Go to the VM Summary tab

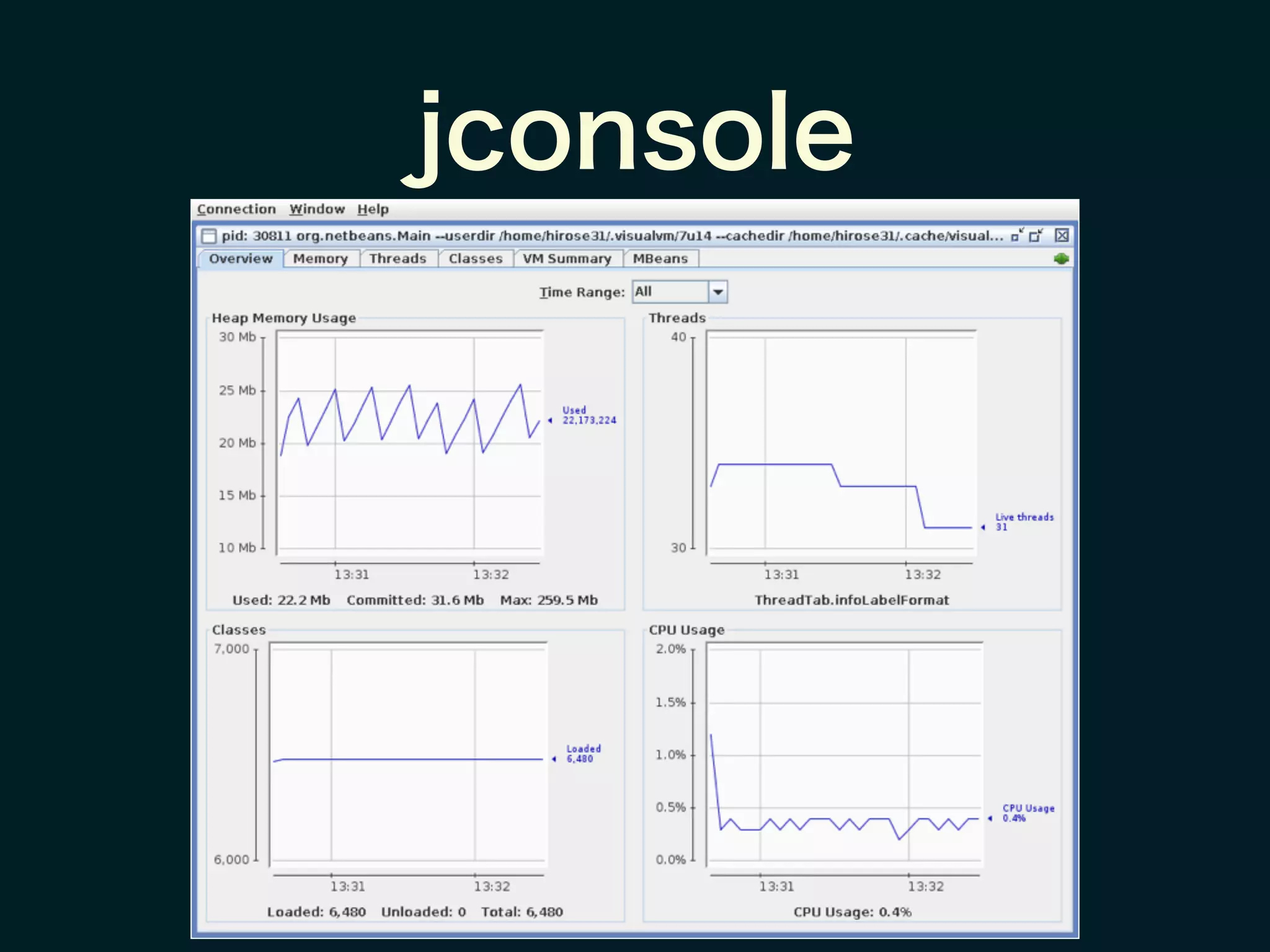(567, 258)
